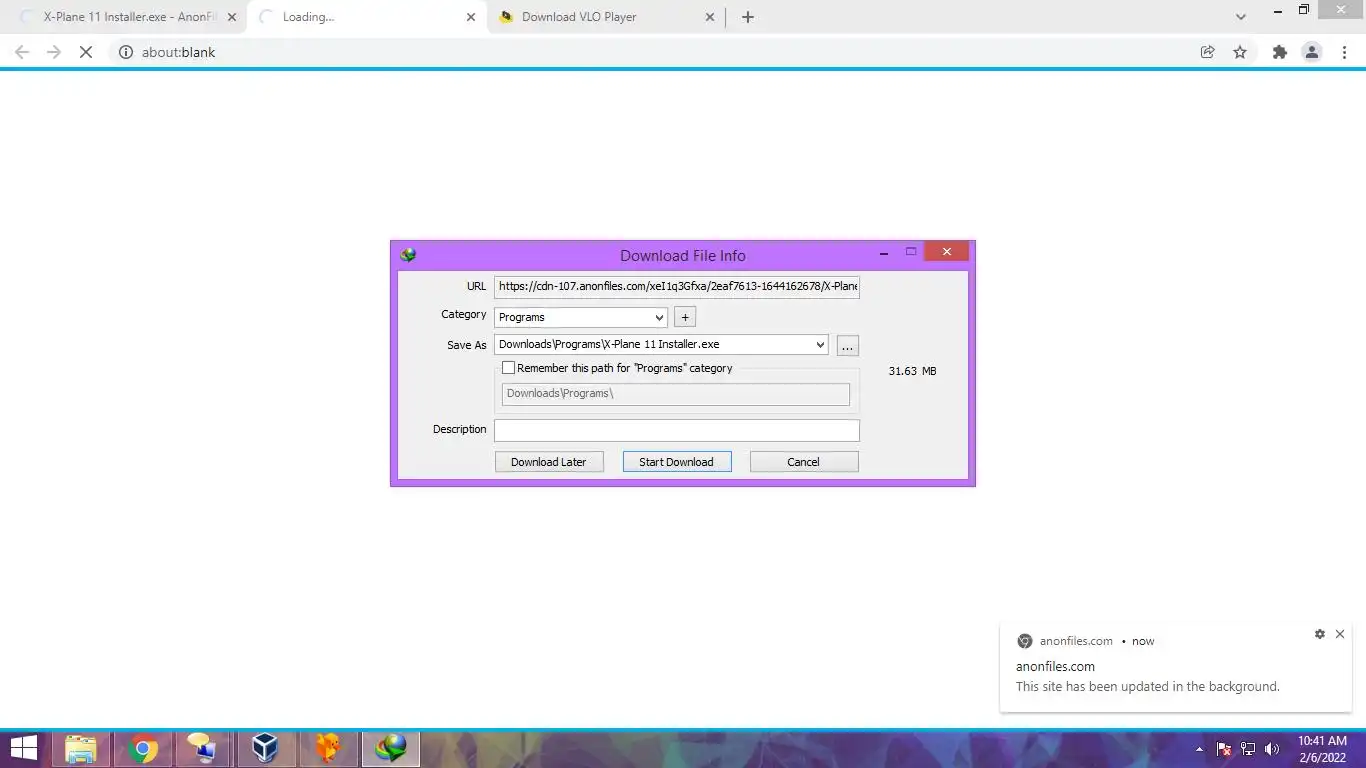Screen dimensions: 1366x768
Task: Open network status icon in tray
Action: (1248, 749)
